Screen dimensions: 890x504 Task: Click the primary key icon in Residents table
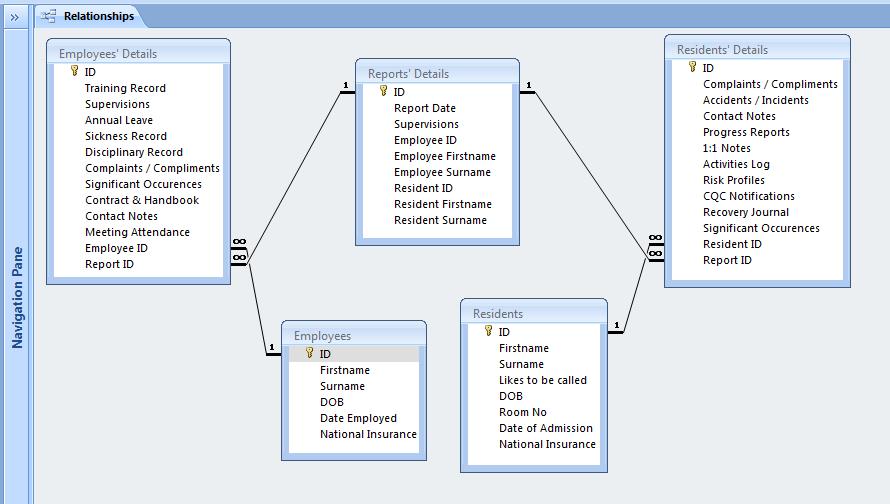489,331
